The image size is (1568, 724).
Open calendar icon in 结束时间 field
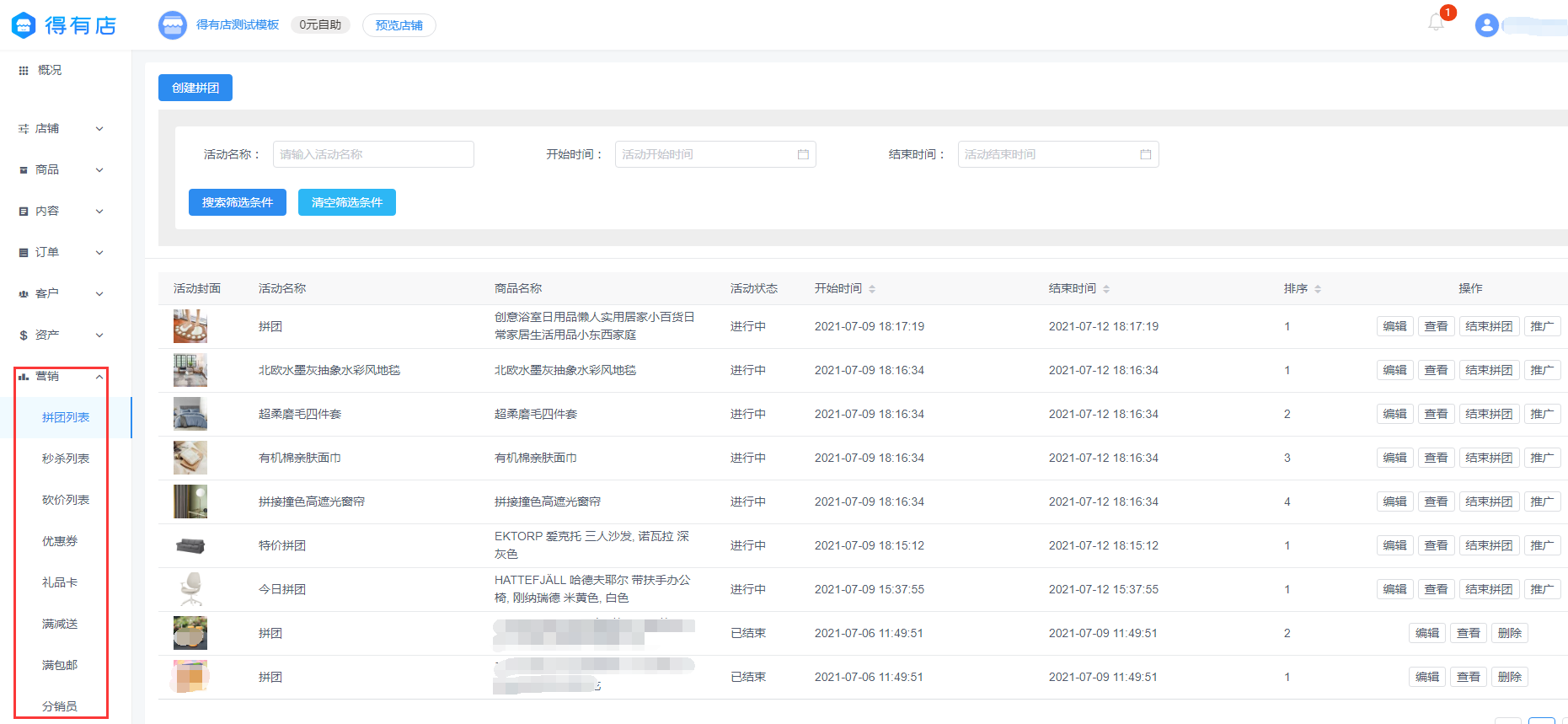[1145, 154]
